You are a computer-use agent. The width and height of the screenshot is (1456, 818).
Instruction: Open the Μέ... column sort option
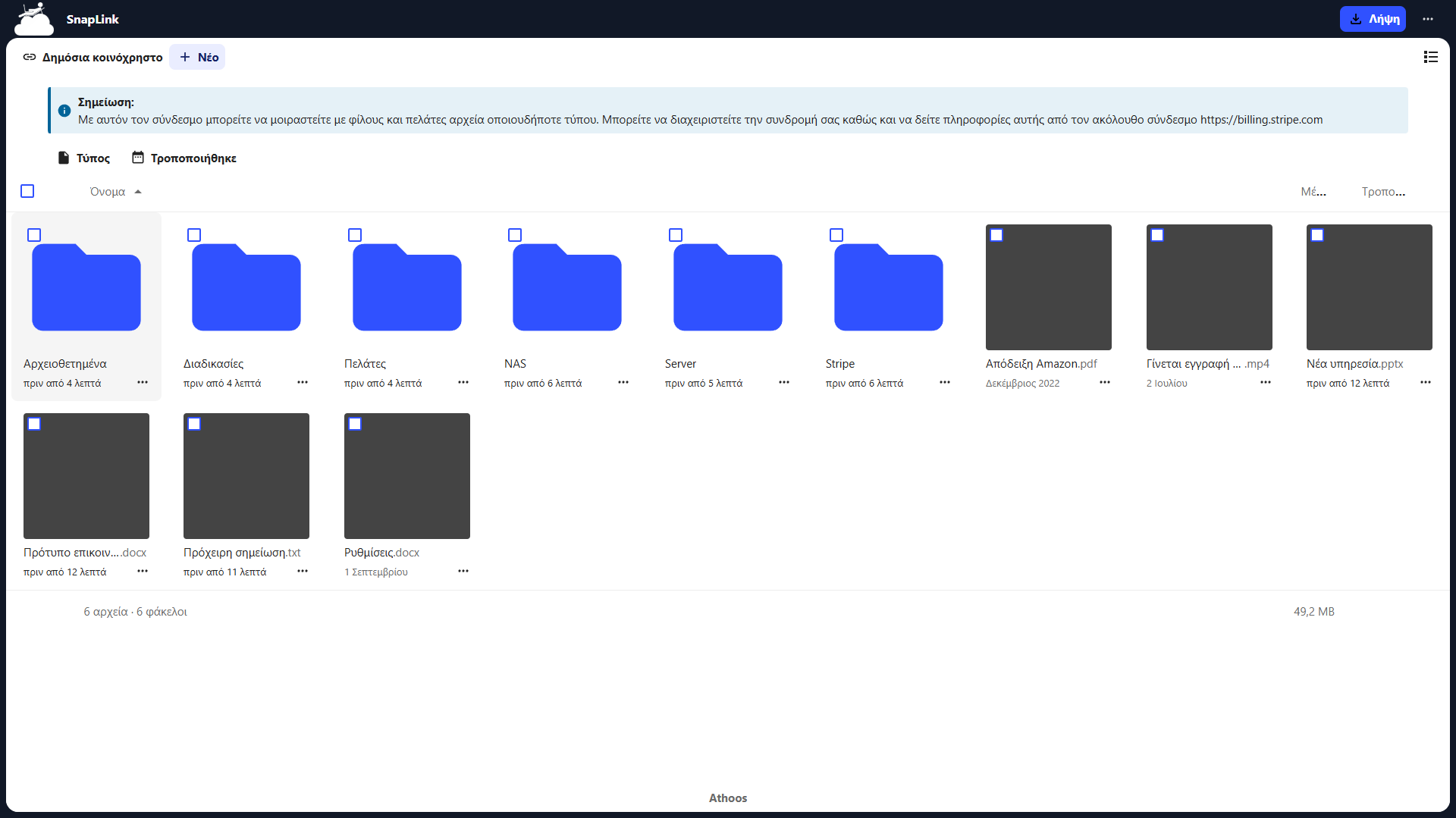tap(1313, 191)
